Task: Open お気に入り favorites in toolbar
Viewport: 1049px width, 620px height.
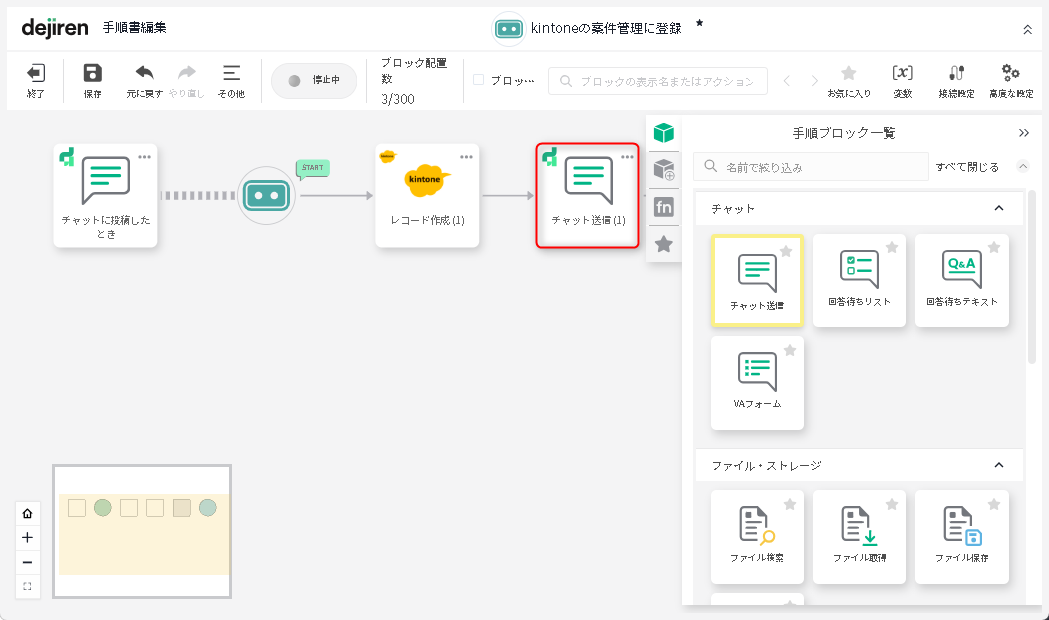Action: pos(849,80)
